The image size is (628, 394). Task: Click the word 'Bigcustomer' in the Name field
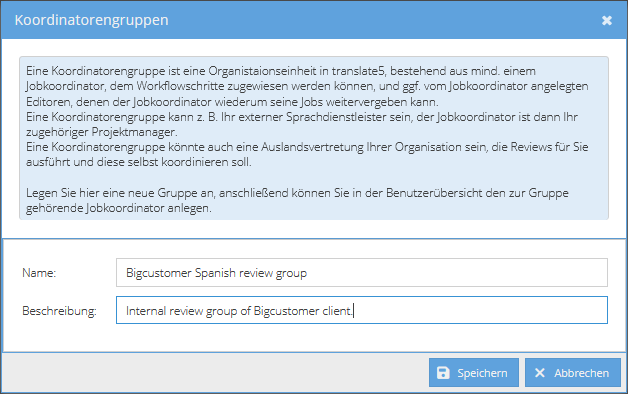(x=159, y=273)
